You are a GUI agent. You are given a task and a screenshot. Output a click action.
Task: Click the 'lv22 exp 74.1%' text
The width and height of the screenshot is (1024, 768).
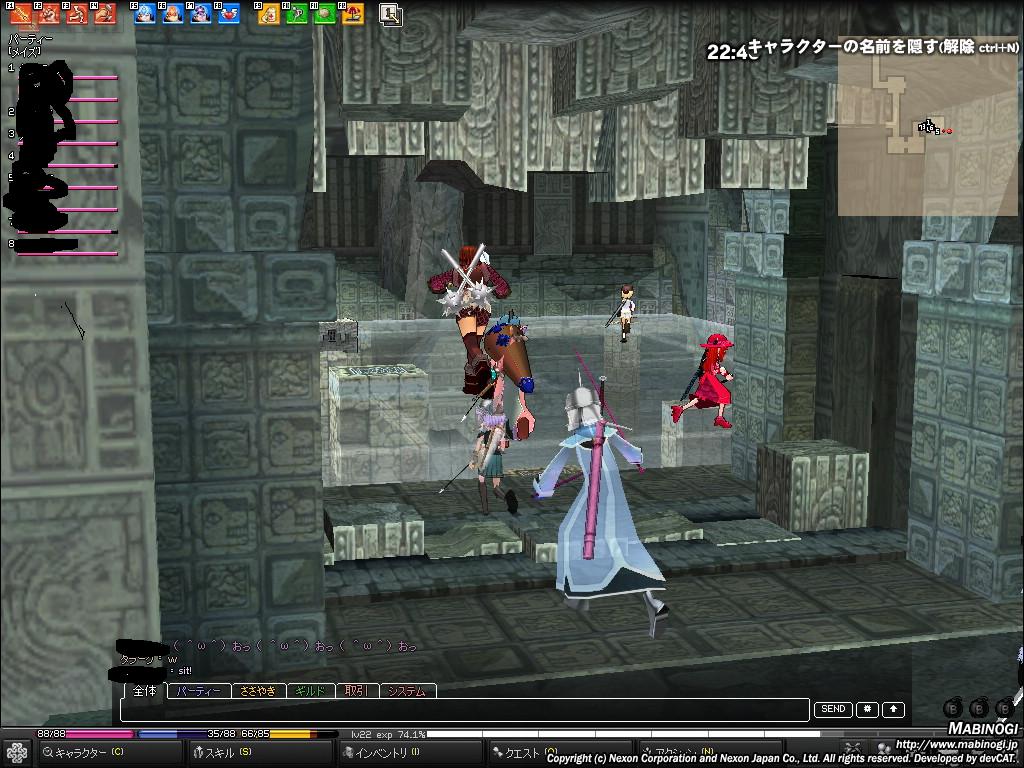coord(388,735)
